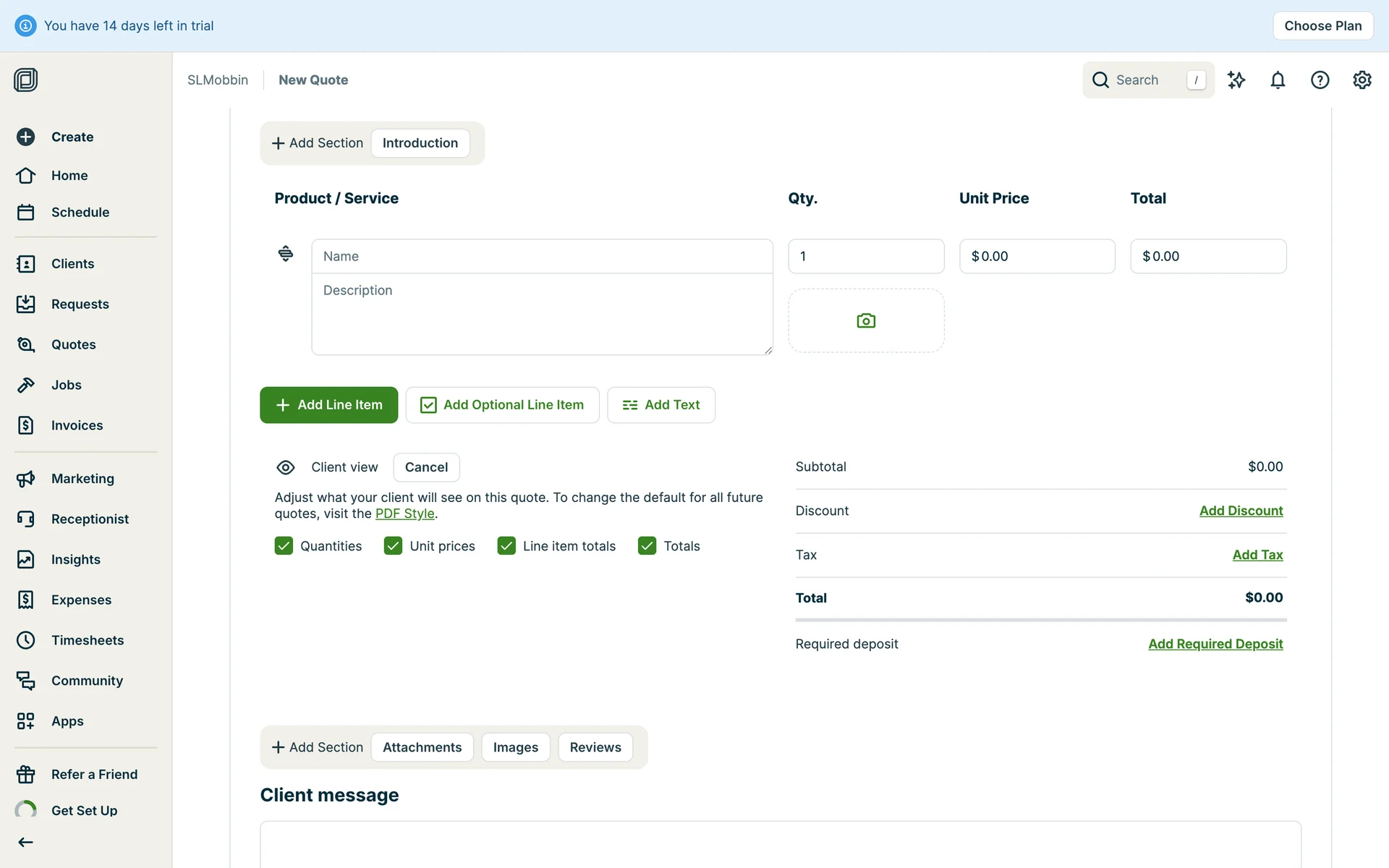Open settings gear icon
The width and height of the screenshot is (1389, 868).
1362,80
